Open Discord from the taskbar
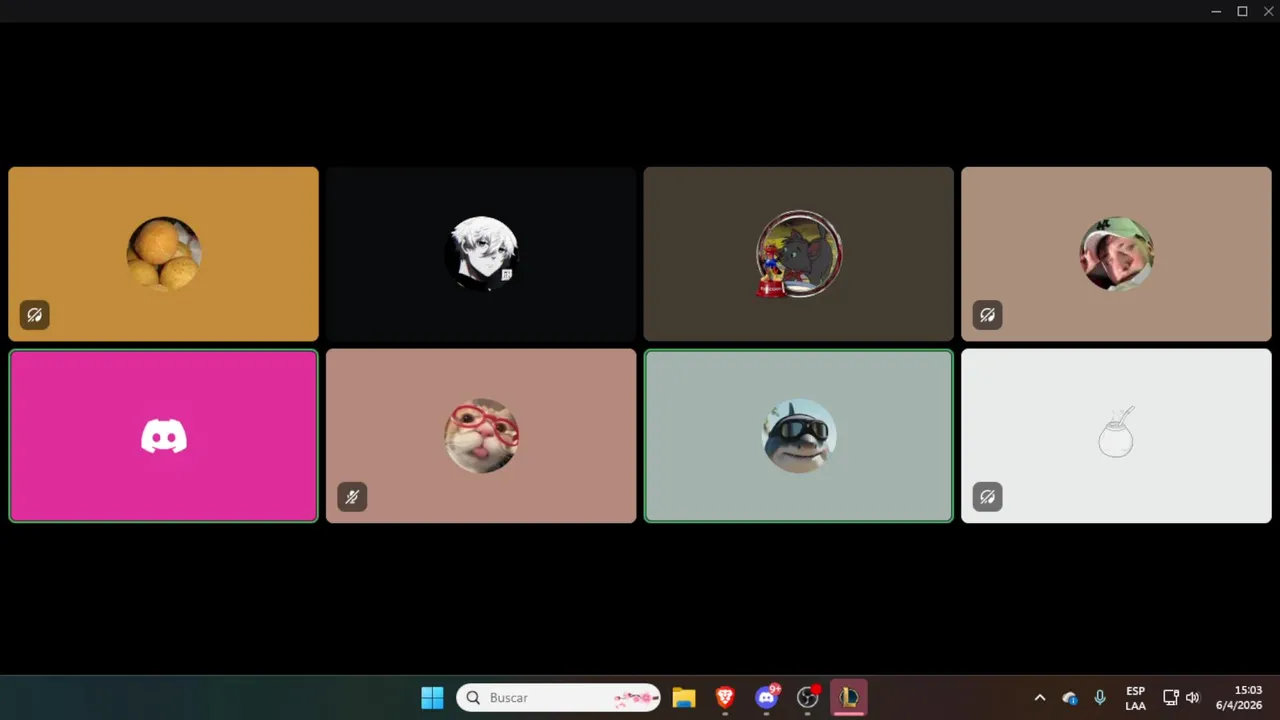This screenshot has height=720, width=1280. [767, 698]
